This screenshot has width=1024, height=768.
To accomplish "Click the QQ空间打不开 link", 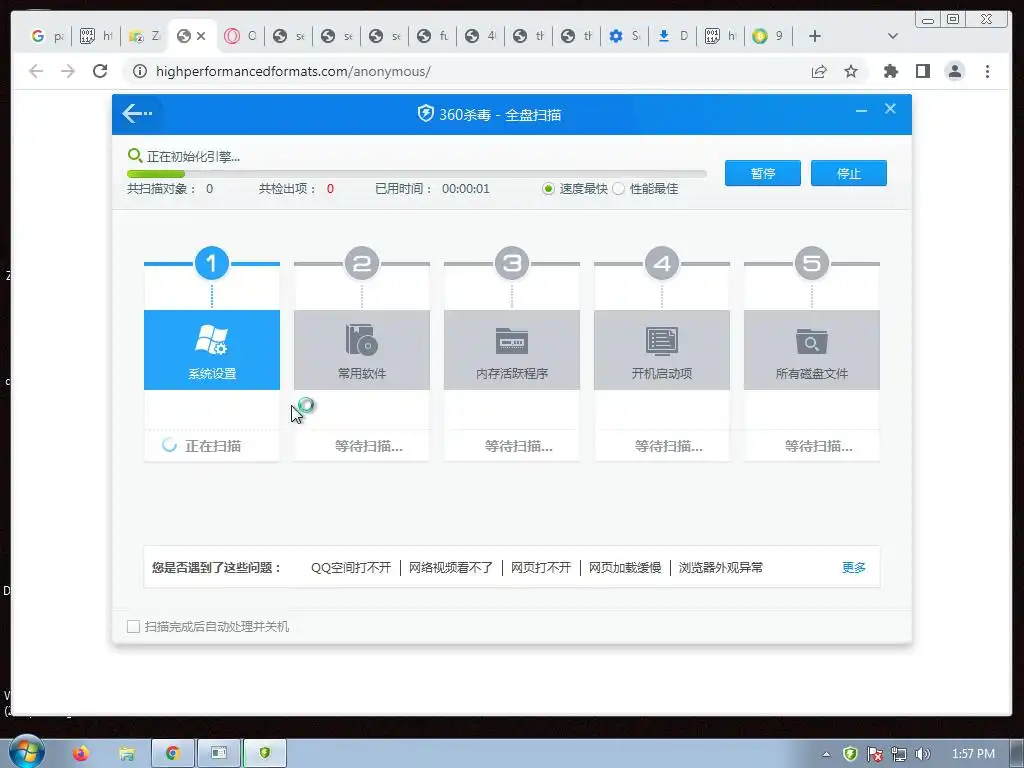I will coord(351,568).
